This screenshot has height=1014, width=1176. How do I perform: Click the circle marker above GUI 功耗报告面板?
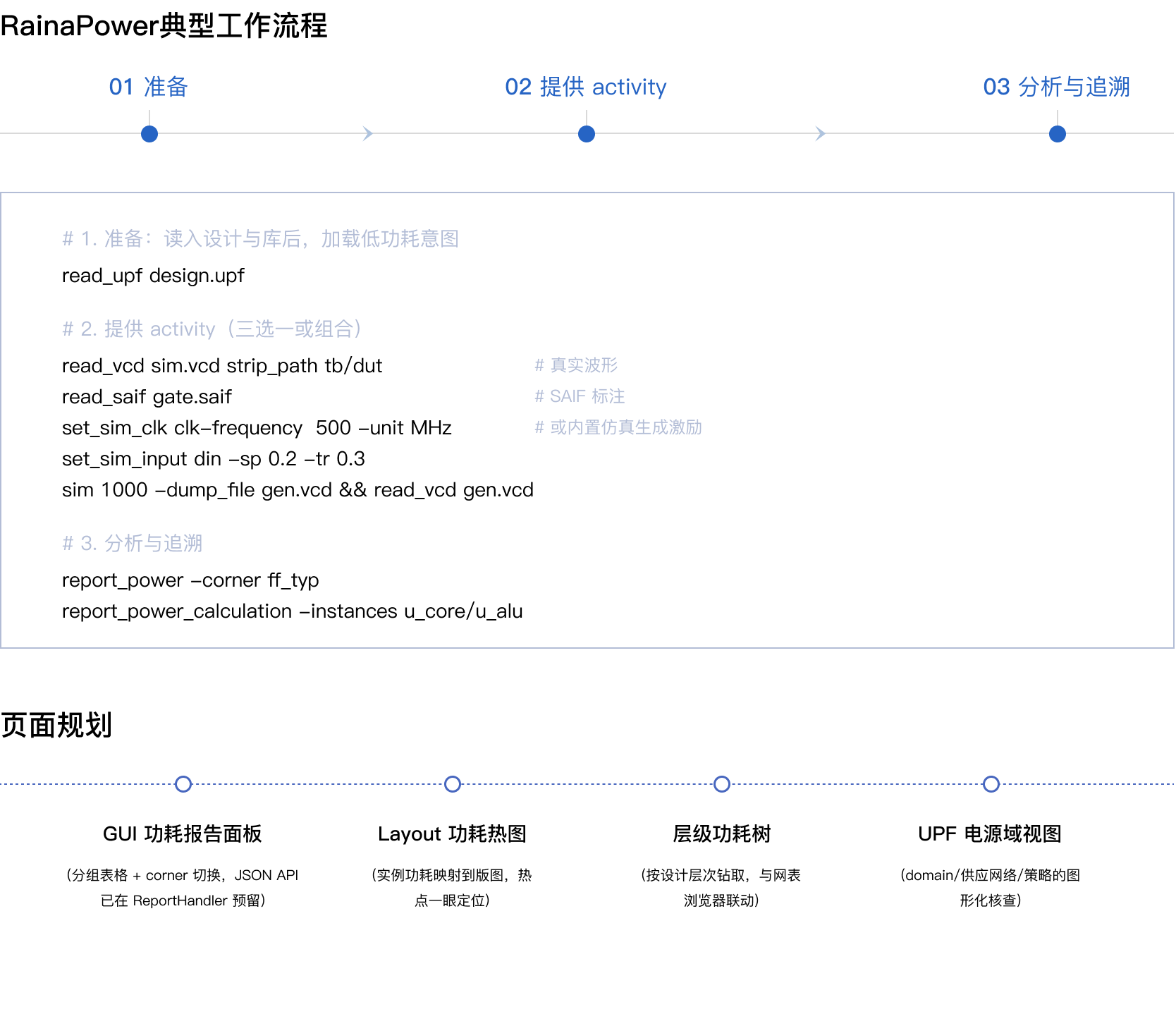pos(183,784)
